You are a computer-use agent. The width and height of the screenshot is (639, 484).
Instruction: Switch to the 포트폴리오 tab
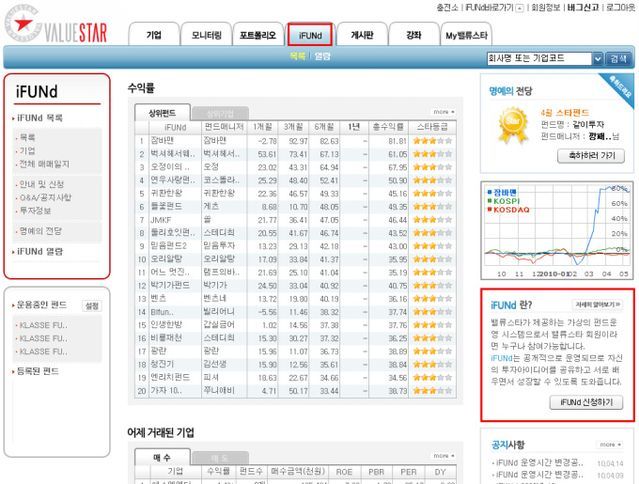pos(258,35)
